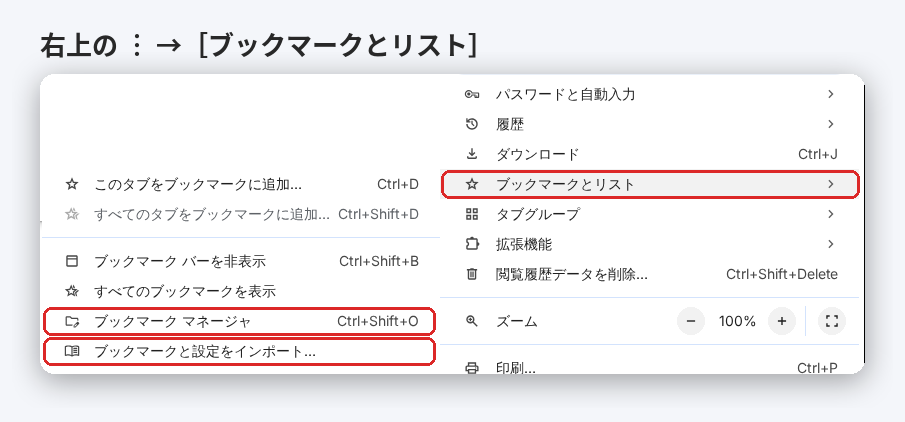Screen dimensions: 905x422
Task: Expand the パスワードと自動入力 submenu arrow
Action: tap(831, 94)
